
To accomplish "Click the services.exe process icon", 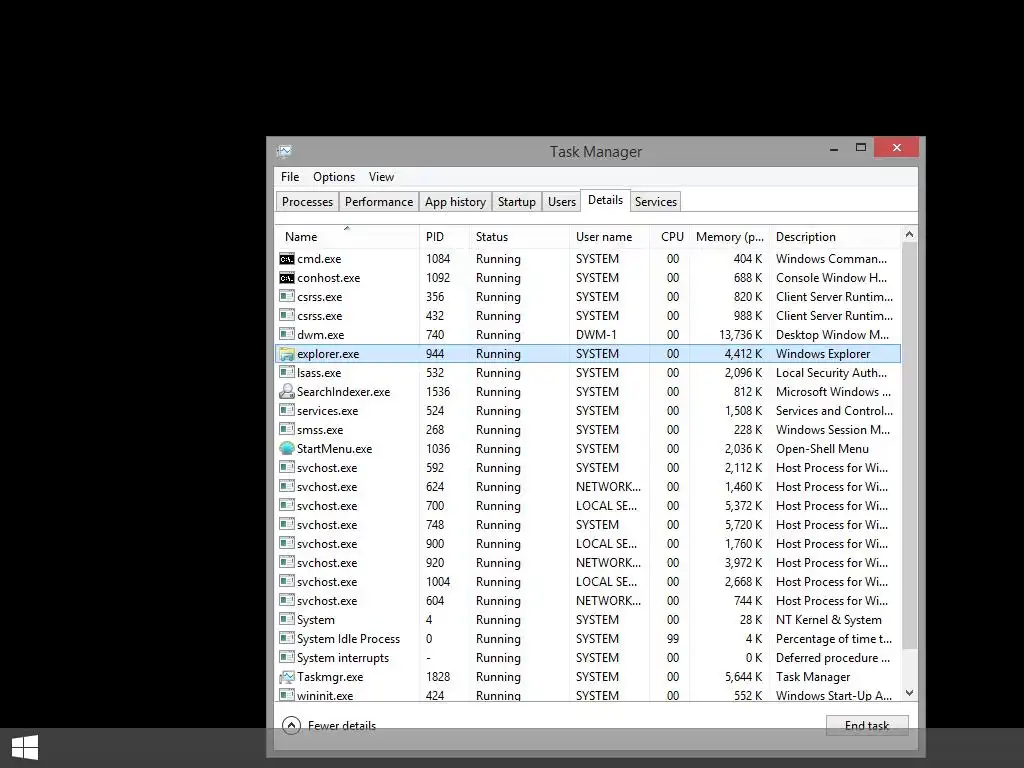I will (x=287, y=411).
